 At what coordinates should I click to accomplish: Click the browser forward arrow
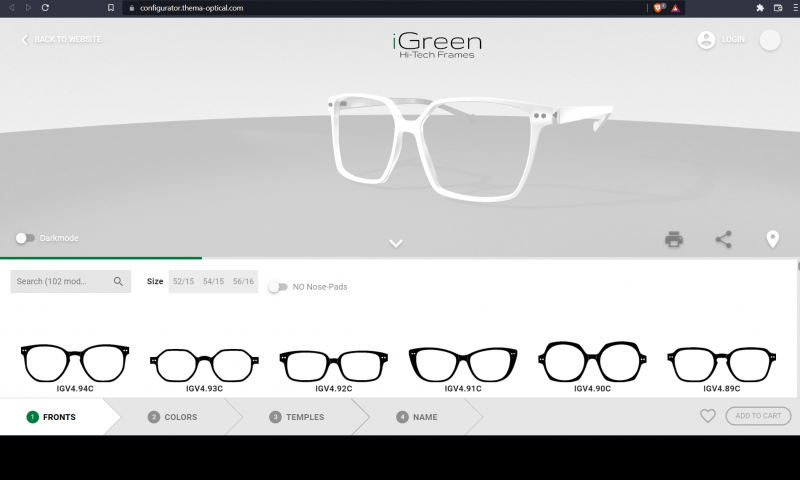(28, 8)
